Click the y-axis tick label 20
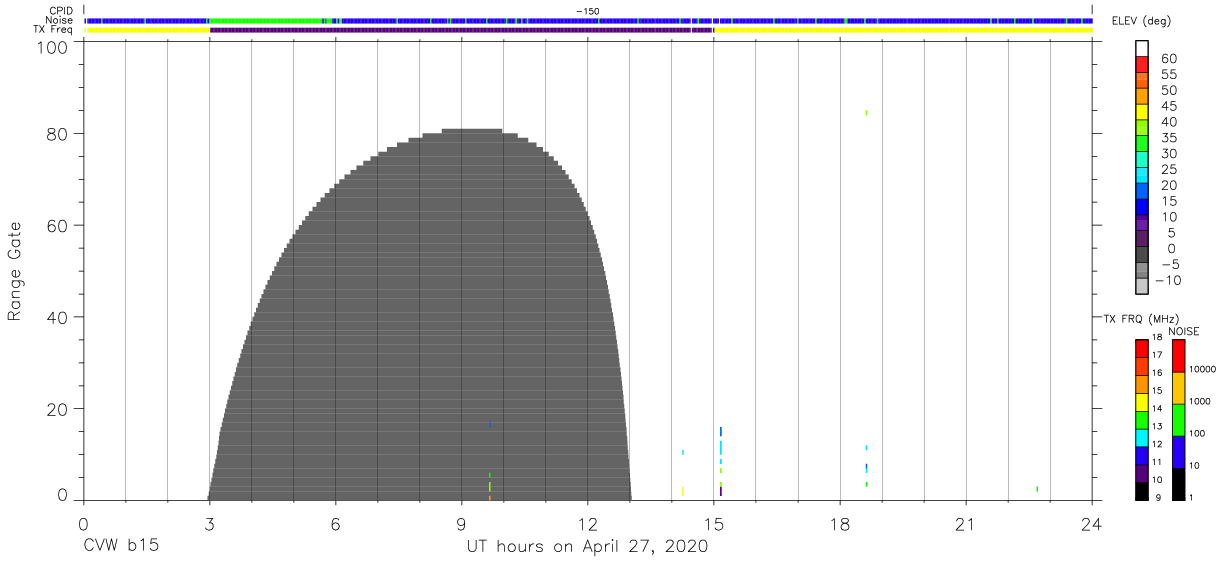The height and width of the screenshot is (567, 1228). [58, 409]
